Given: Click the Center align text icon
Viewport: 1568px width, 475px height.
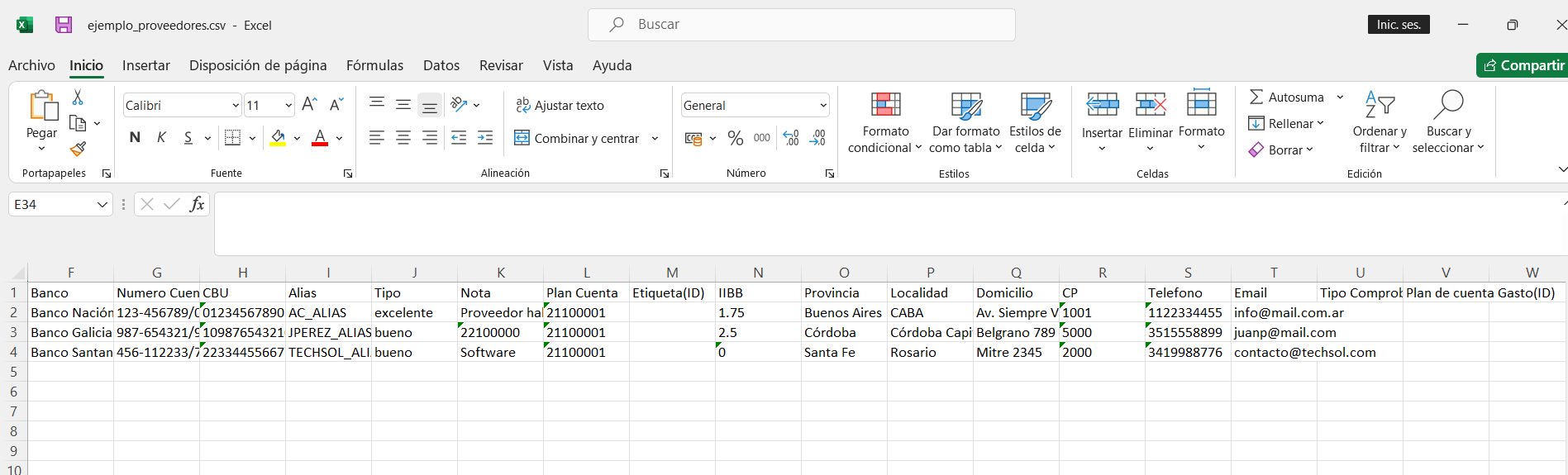Looking at the screenshot, I should tap(403, 138).
